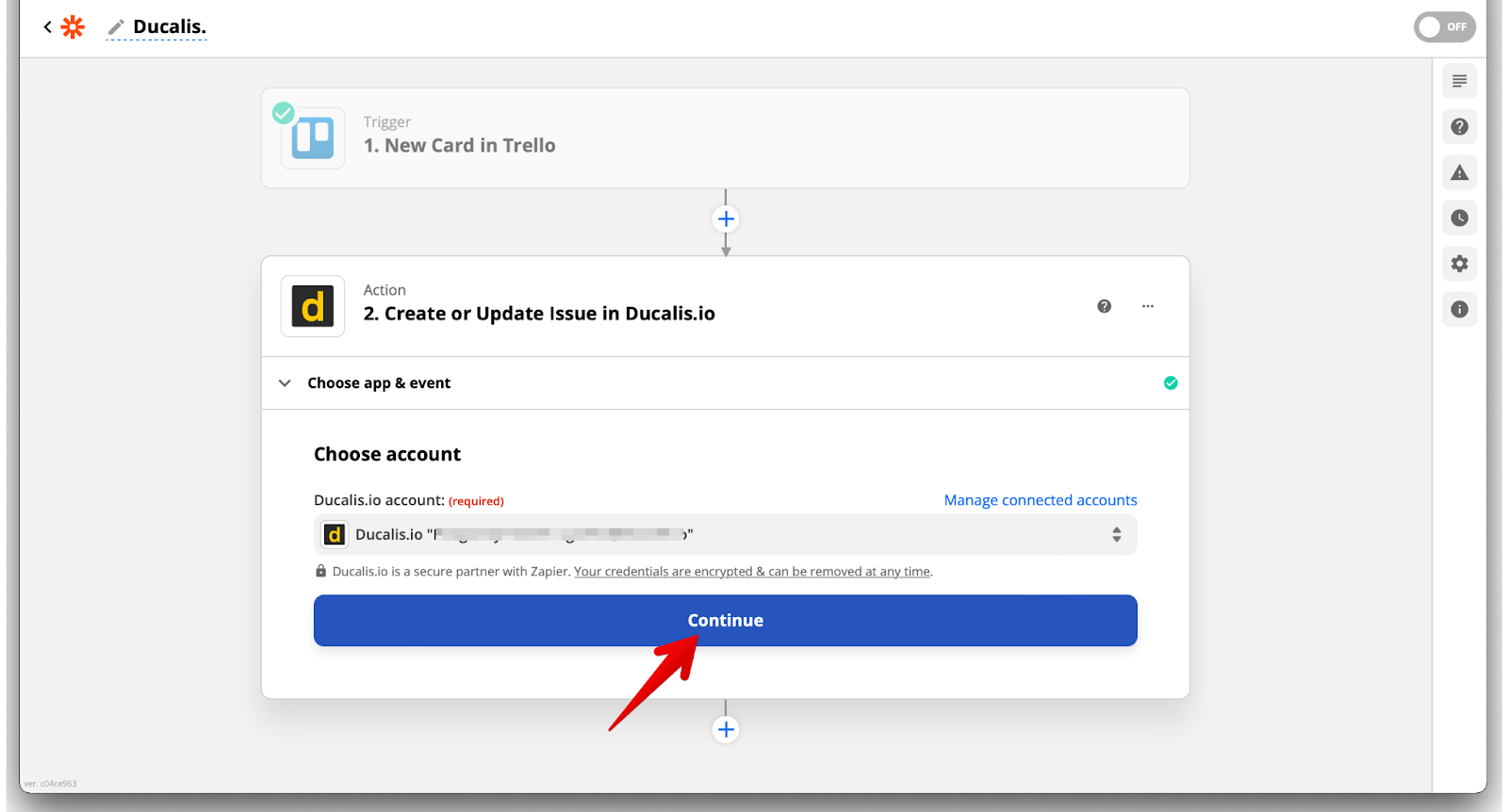
Task: Open Zap settings gear icon
Action: click(1459, 264)
